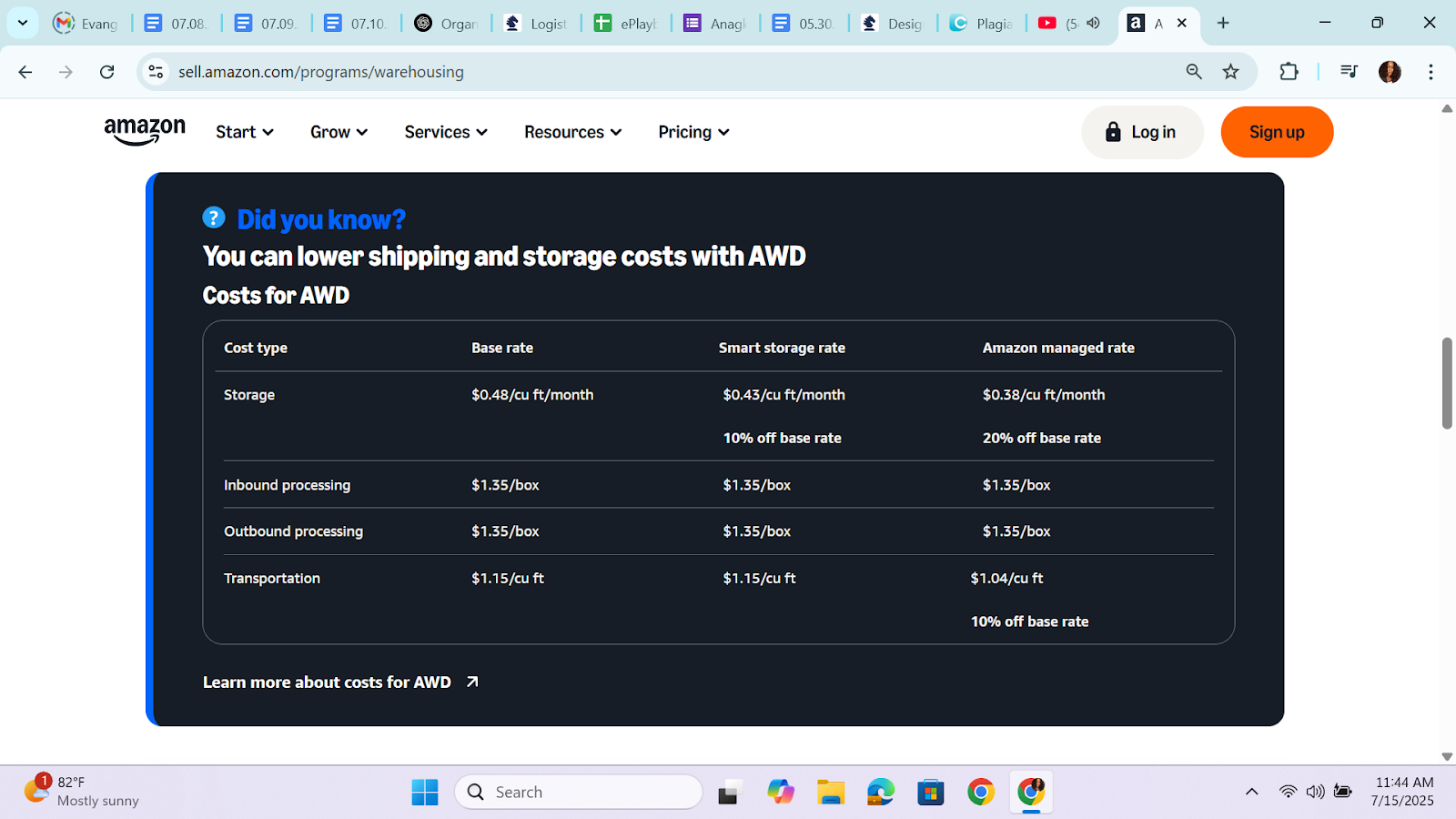Open Wi-Fi network settings in tray
This screenshot has width=1456, height=819.
click(x=1288, y=792)
